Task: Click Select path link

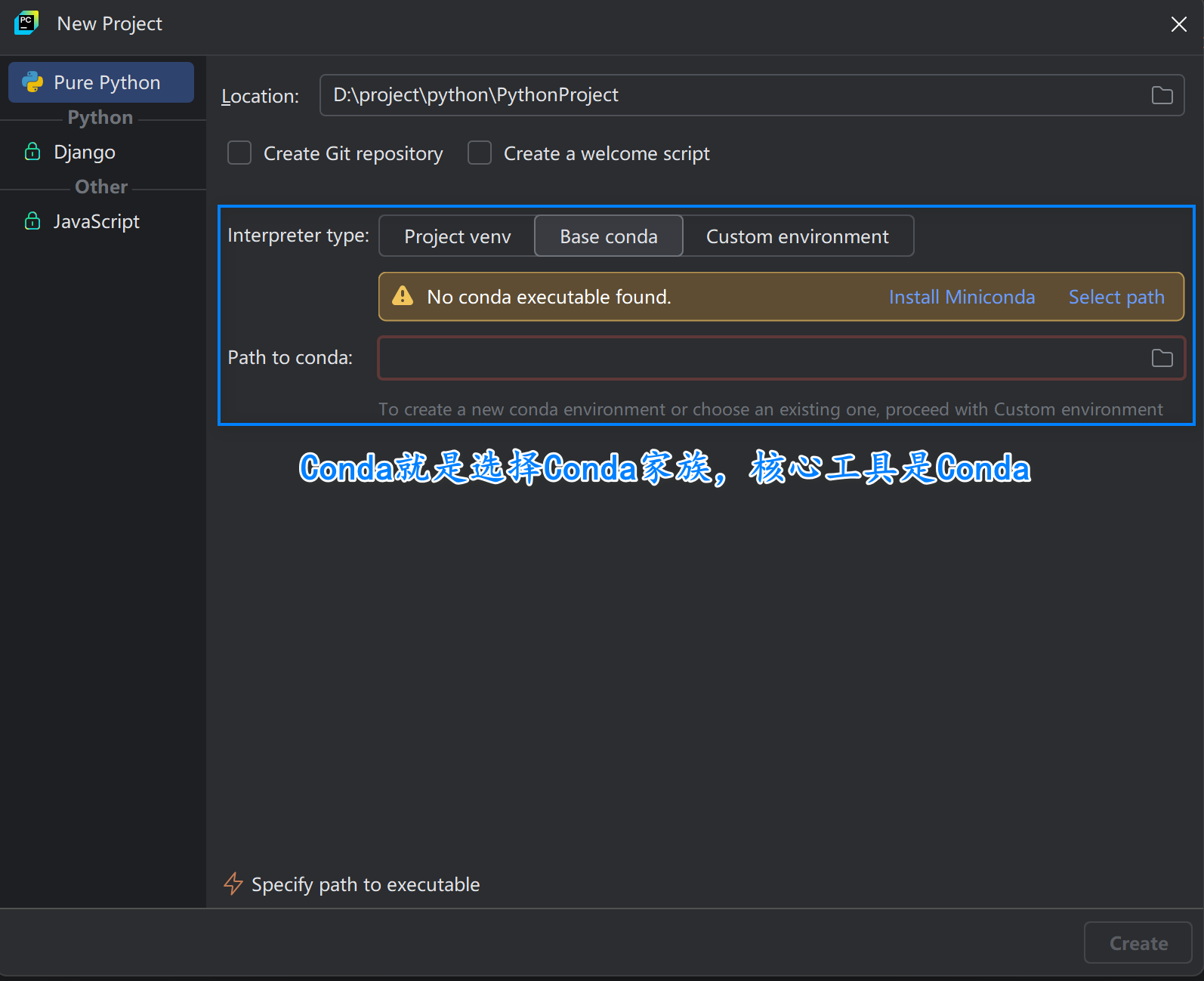Action: coord(1116,297)
